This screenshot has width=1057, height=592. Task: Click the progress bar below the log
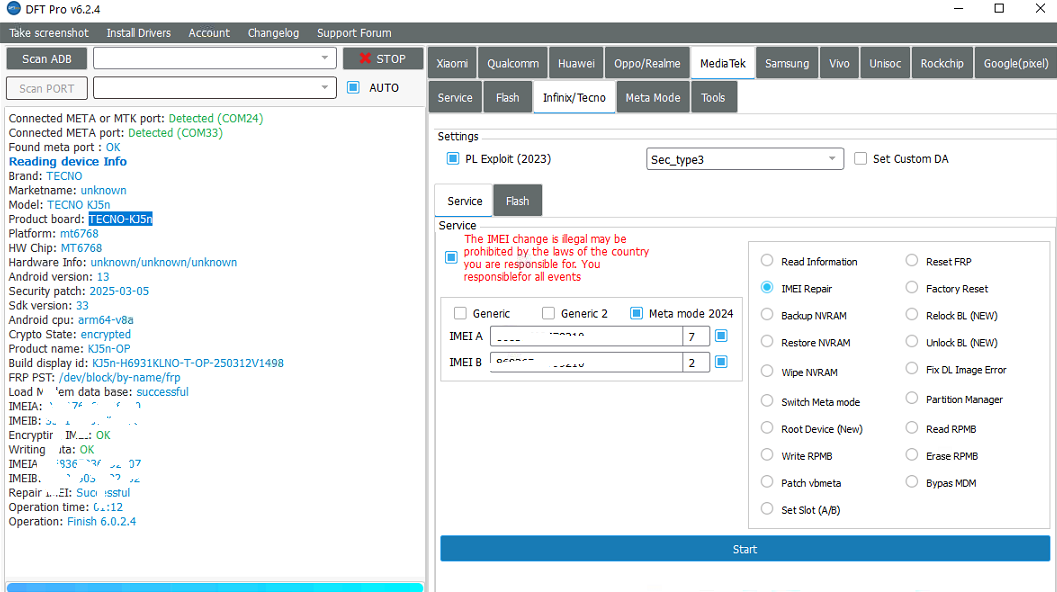(214, 587)
